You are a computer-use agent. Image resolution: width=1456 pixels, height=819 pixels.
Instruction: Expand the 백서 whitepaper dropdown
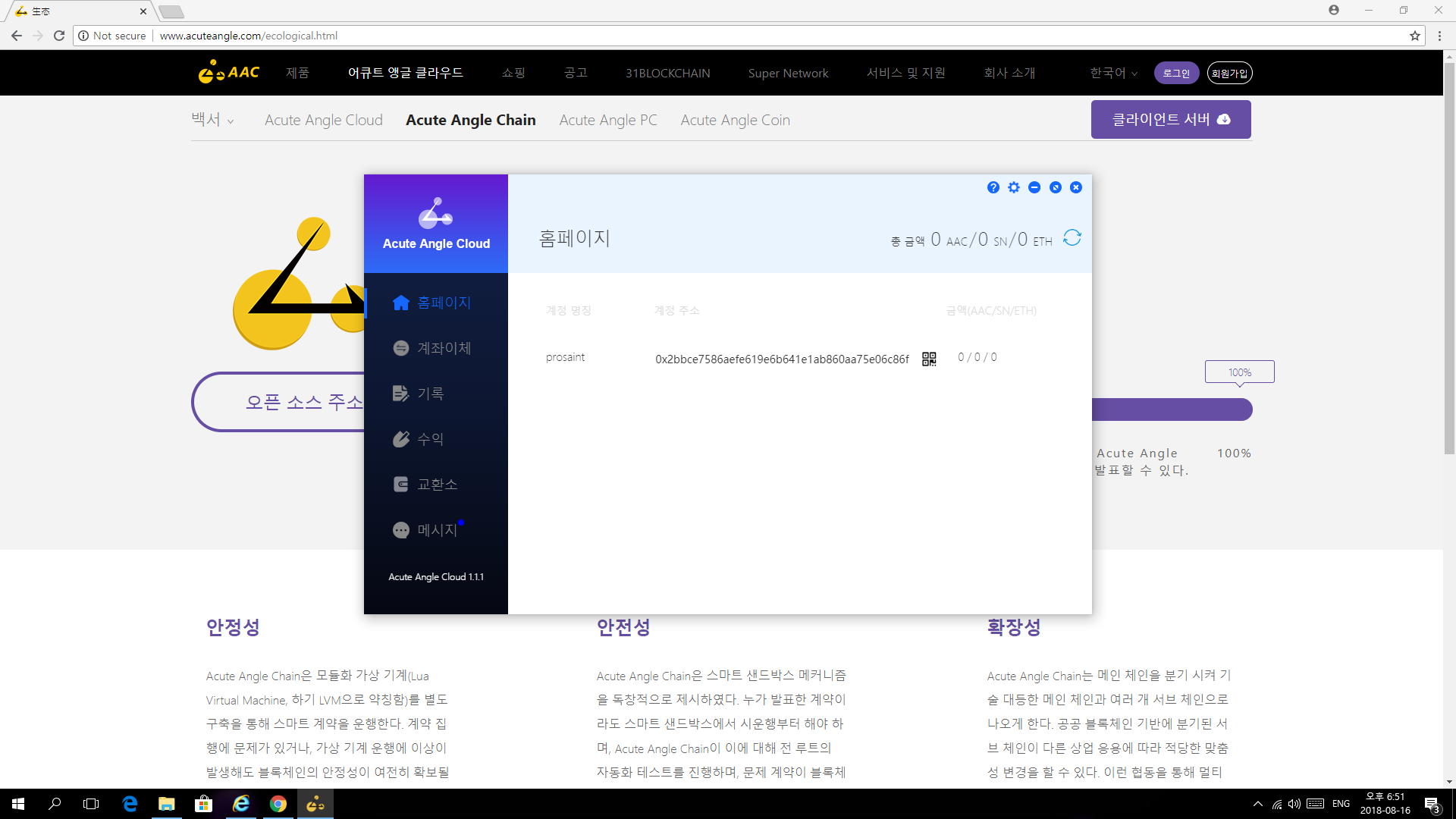[212, 120]
